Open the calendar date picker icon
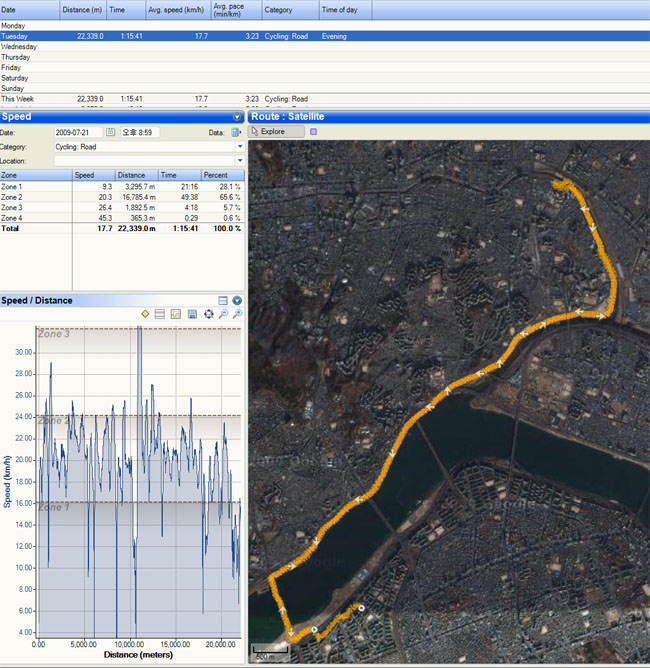This screenshot has height=668, width=650. [x=111, y=132]
